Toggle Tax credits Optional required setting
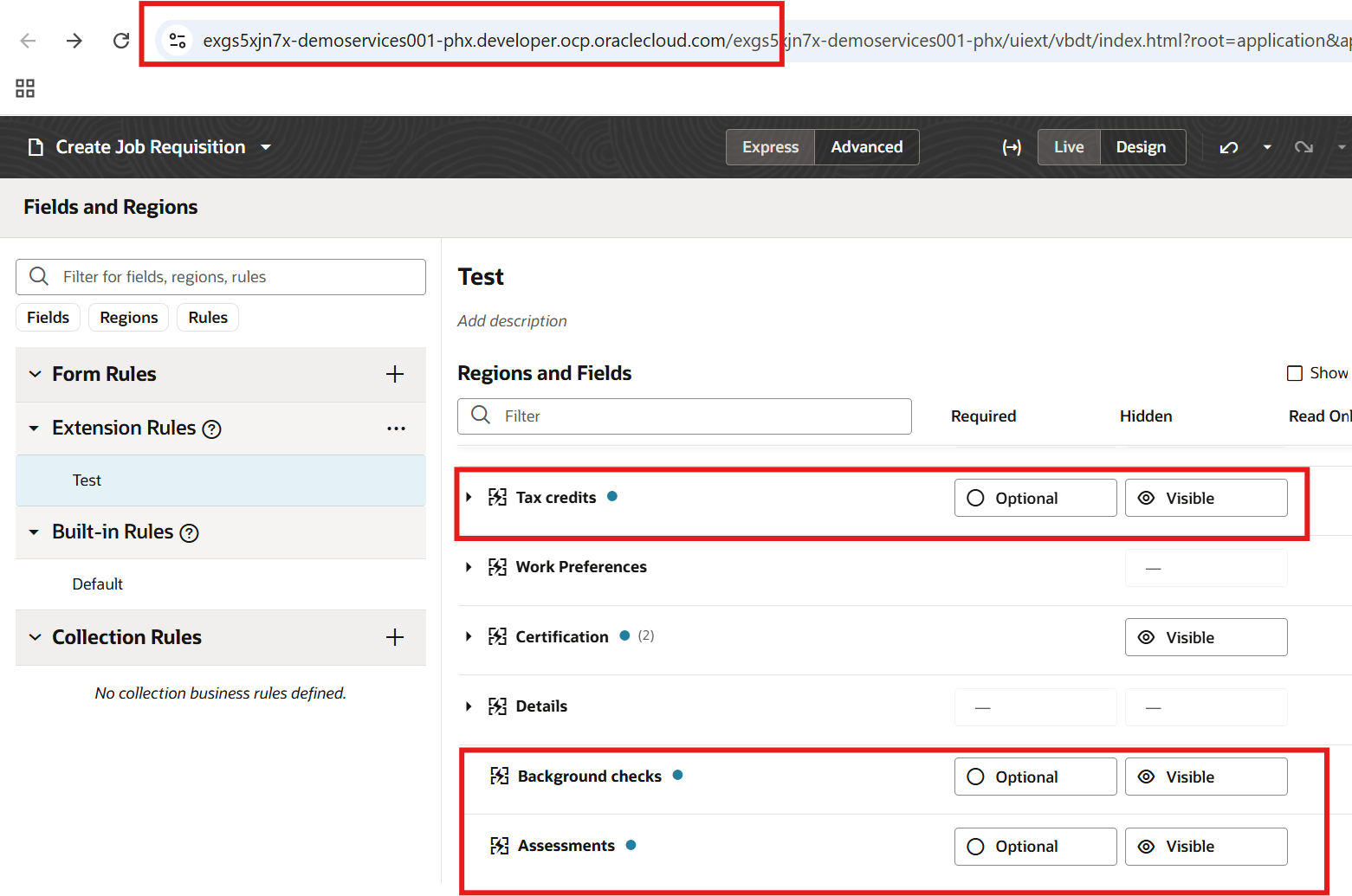This screenshot has height=896, width=1352. 1036,498
